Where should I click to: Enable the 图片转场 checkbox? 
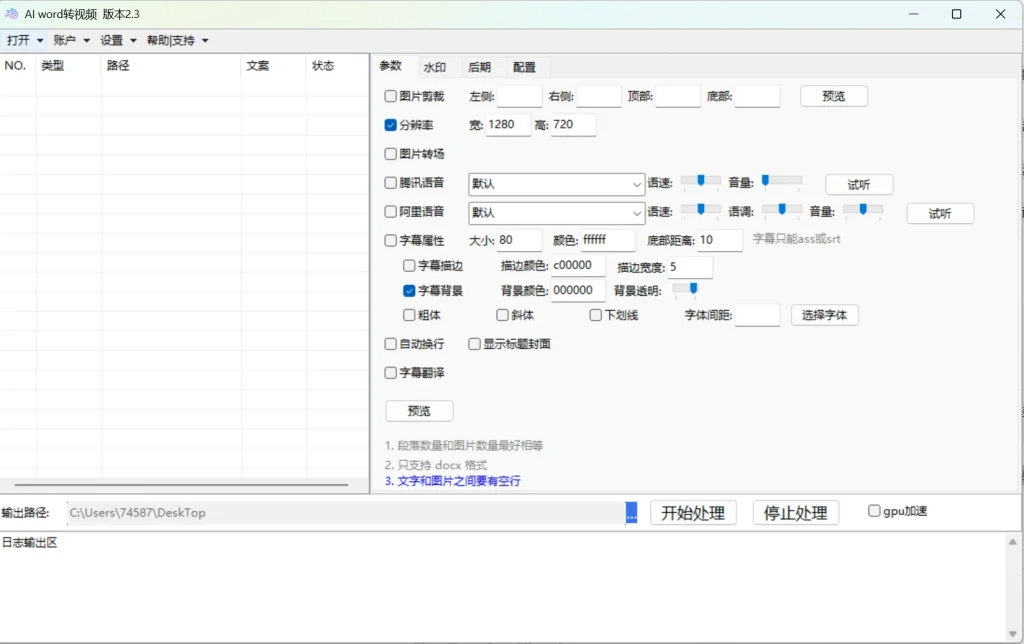391,153
